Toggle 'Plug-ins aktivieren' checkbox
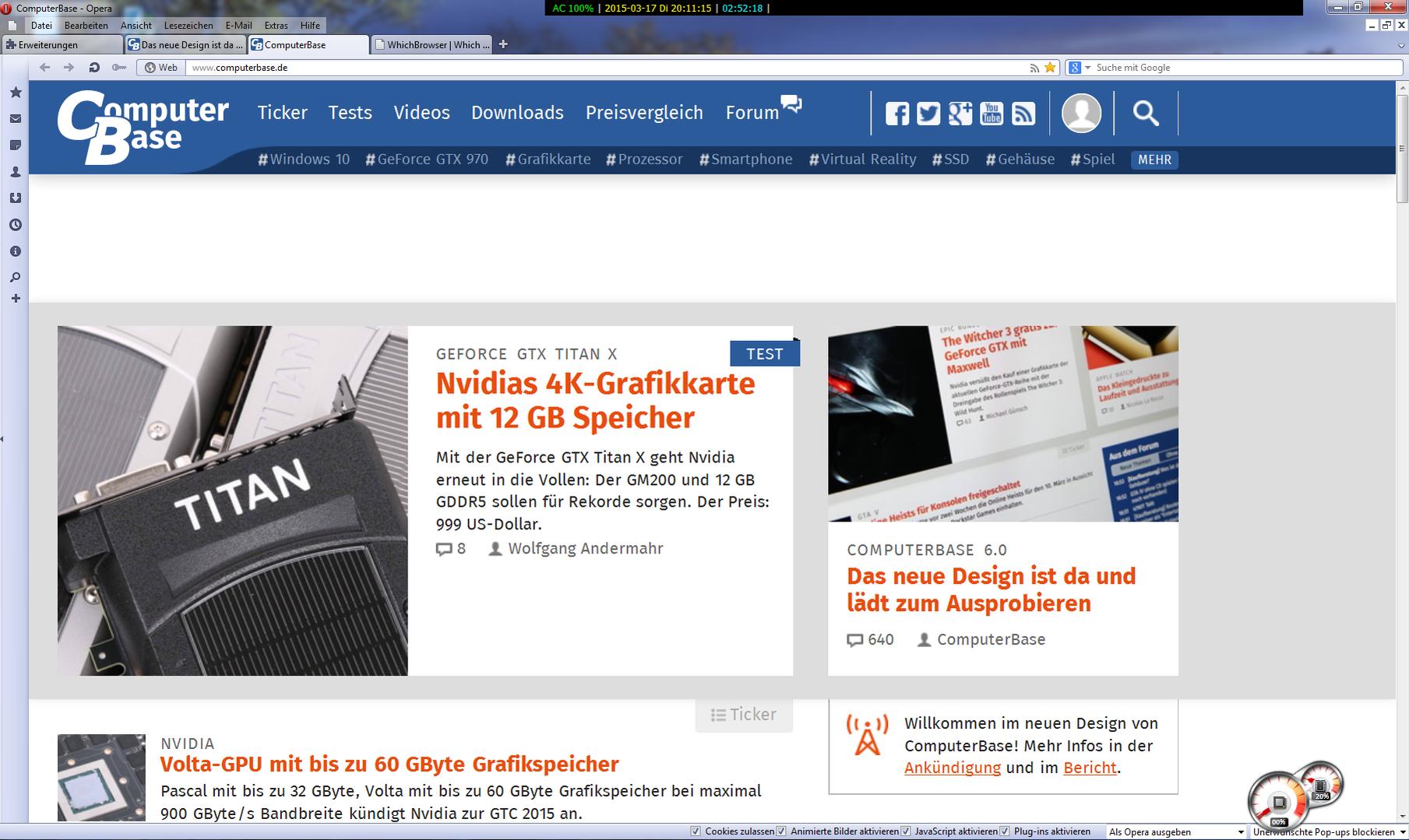Screen dimensions: 1409x840 pos(1005,831)
